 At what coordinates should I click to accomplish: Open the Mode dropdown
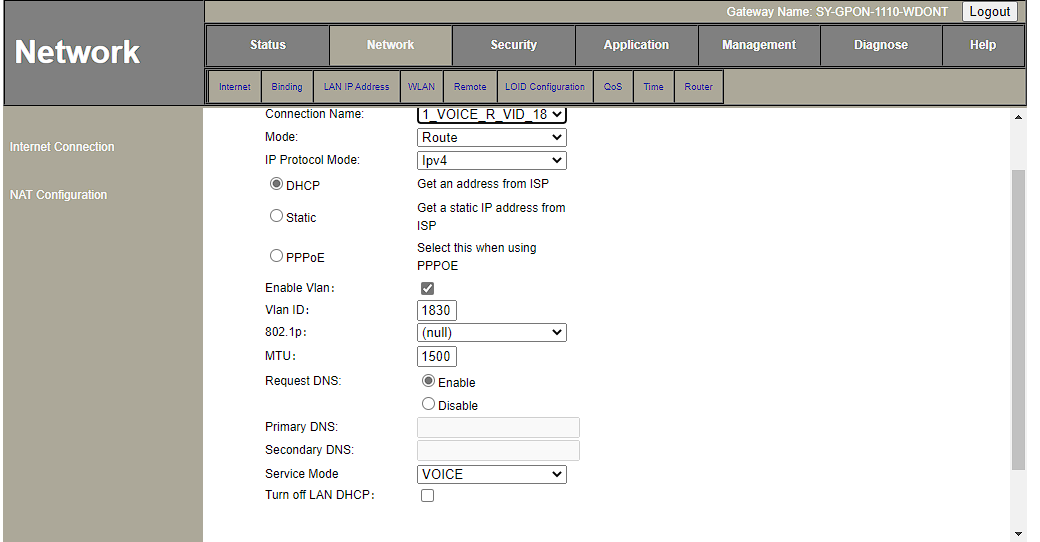point(491,138)
